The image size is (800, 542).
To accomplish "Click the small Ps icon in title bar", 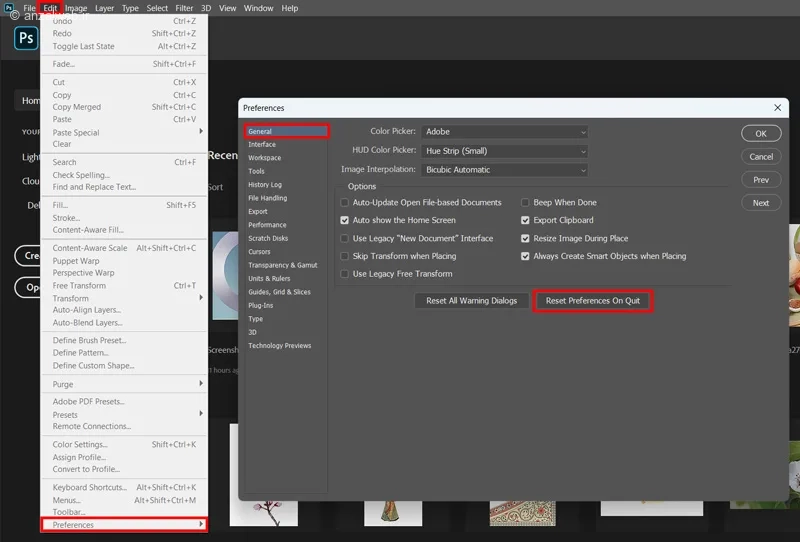I will (9, 8).
